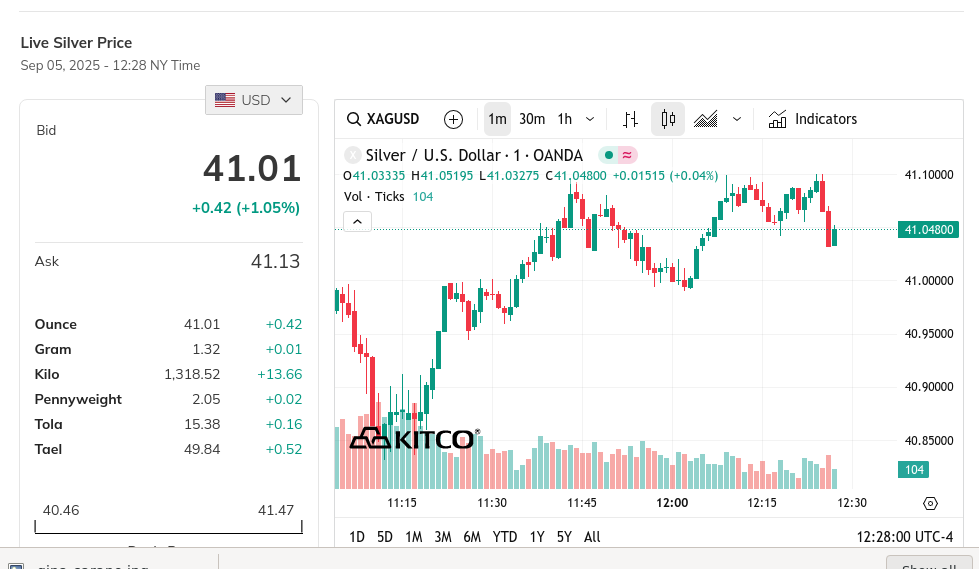Click the 104 volume value label
The image size is (979, 569).
913,470
